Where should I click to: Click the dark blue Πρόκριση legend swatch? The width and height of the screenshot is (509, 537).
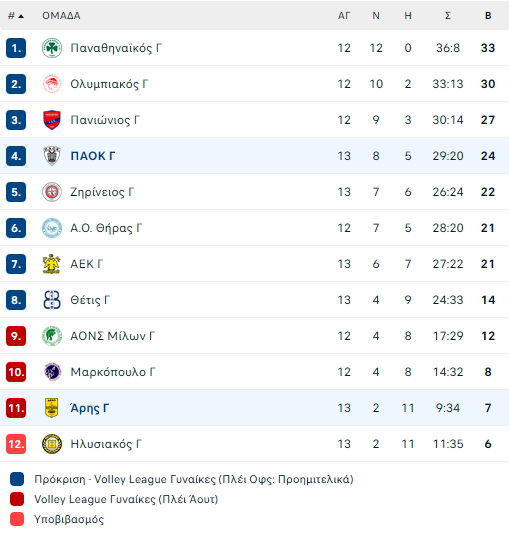tap(17, 479)
